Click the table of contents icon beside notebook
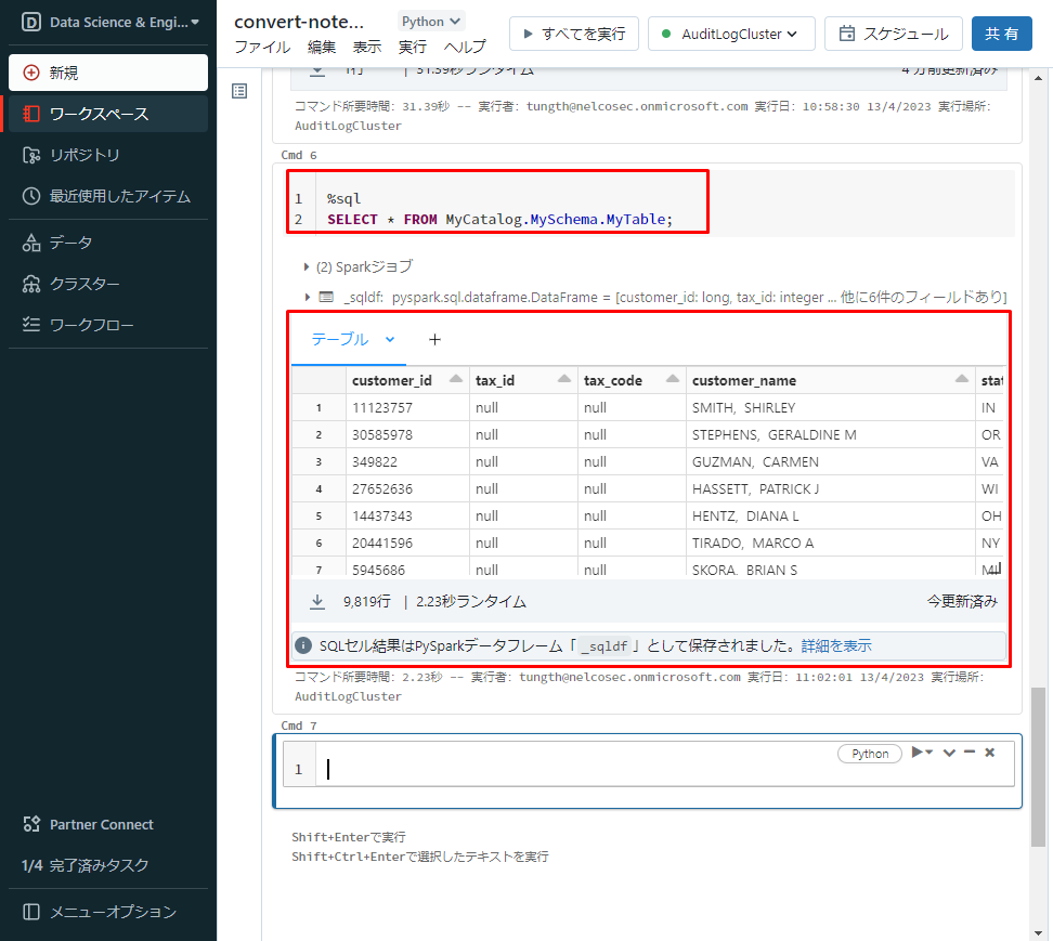Viewport: 1053px width, 941px height. tap(239, 91)
